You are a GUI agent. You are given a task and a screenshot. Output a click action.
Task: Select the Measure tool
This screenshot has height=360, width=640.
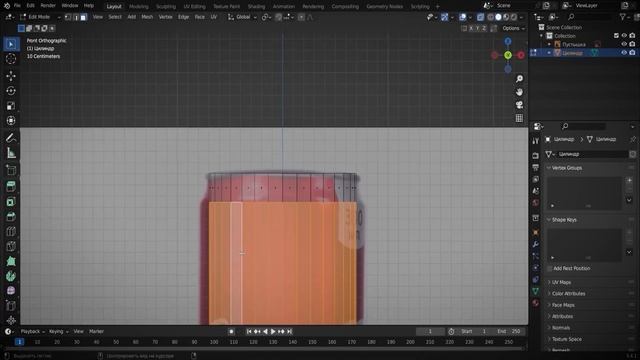pyautogui.click(x=11, y=153)
